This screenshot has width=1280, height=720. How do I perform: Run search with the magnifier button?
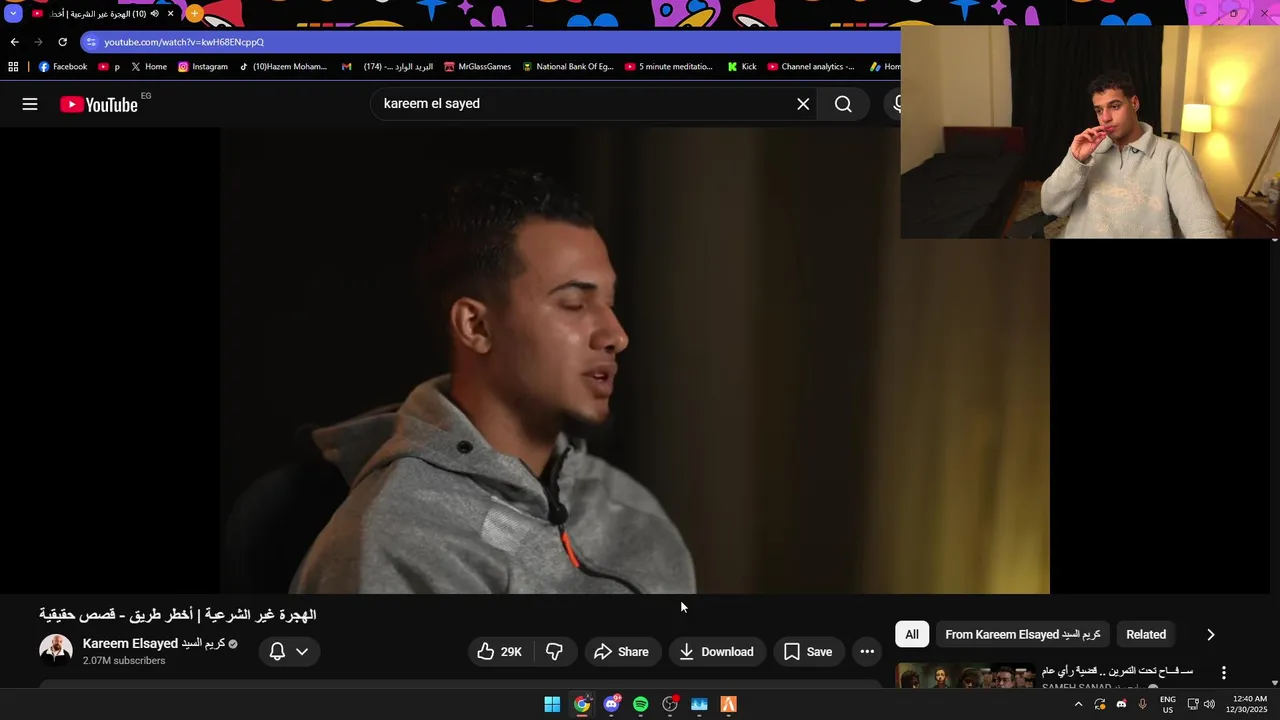pyautogui.click(x=843, y=104)
